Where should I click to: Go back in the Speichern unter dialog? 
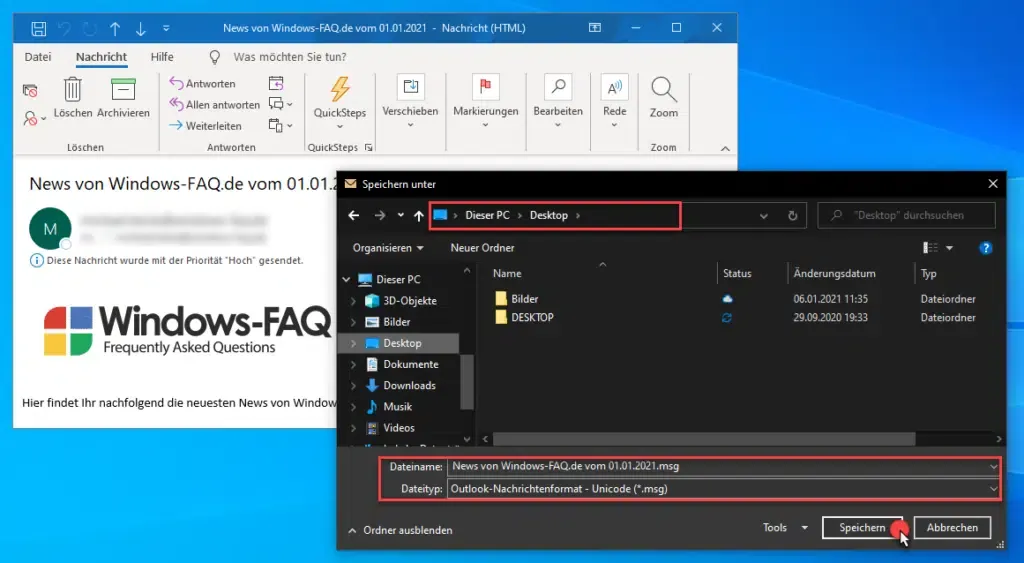coord(353,216)
